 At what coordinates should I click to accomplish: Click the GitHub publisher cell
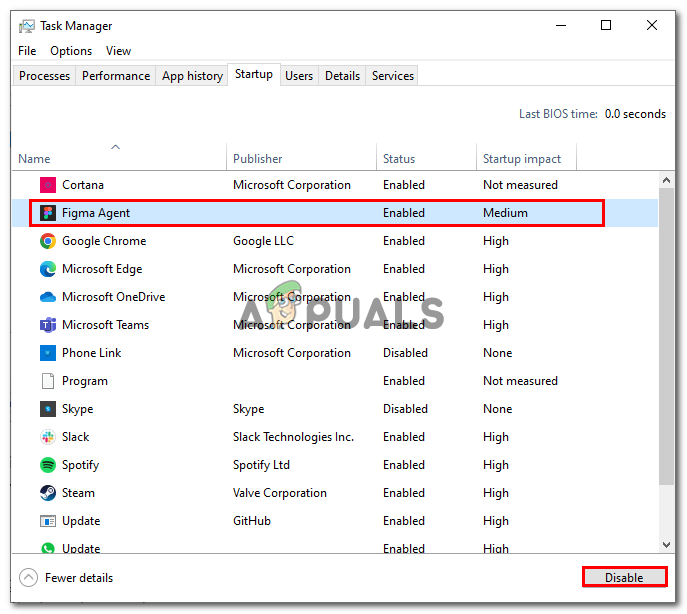pyautogui.click(x=251, y=521)
